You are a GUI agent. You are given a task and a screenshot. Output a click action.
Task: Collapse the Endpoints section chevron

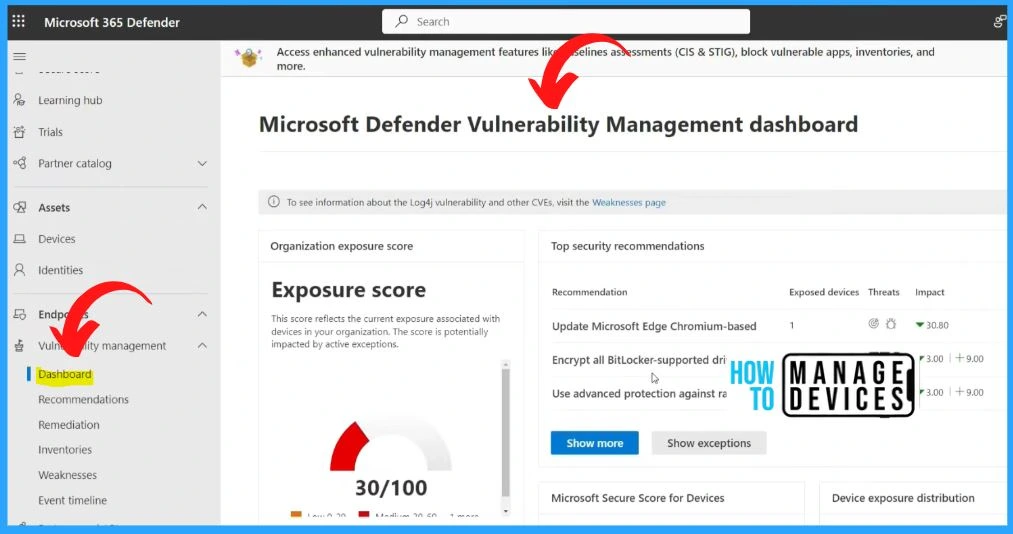tap(202, 314)
